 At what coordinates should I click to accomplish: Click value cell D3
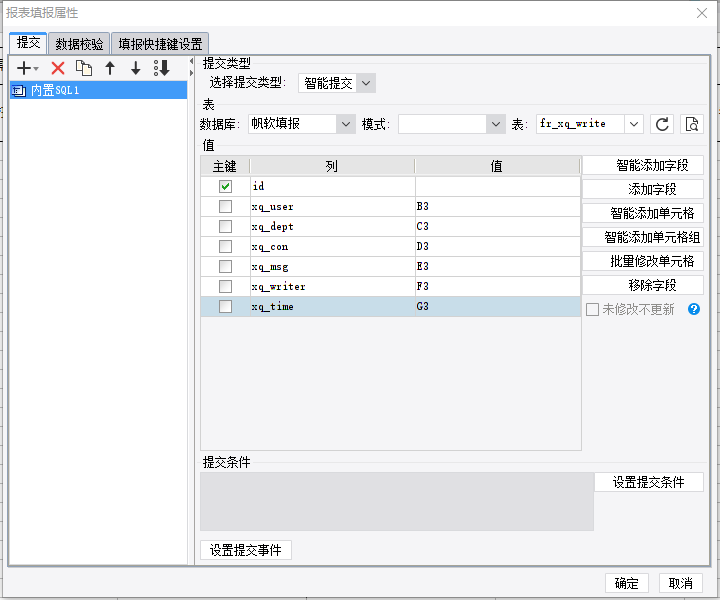(498, 247)
